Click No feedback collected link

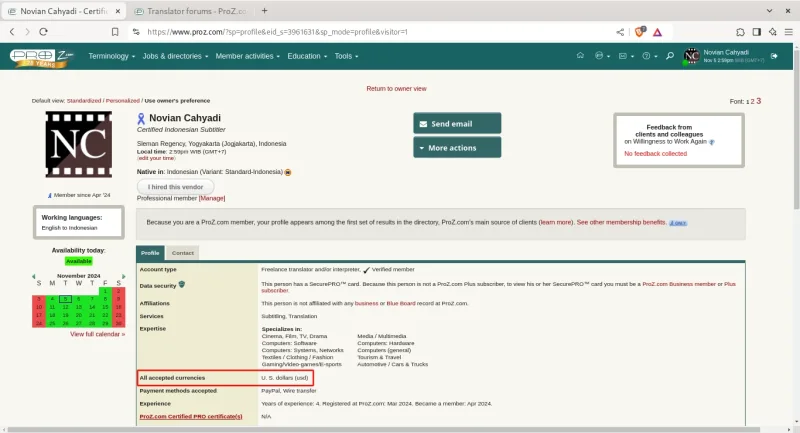pyautogui.click(x=656, y=154)
